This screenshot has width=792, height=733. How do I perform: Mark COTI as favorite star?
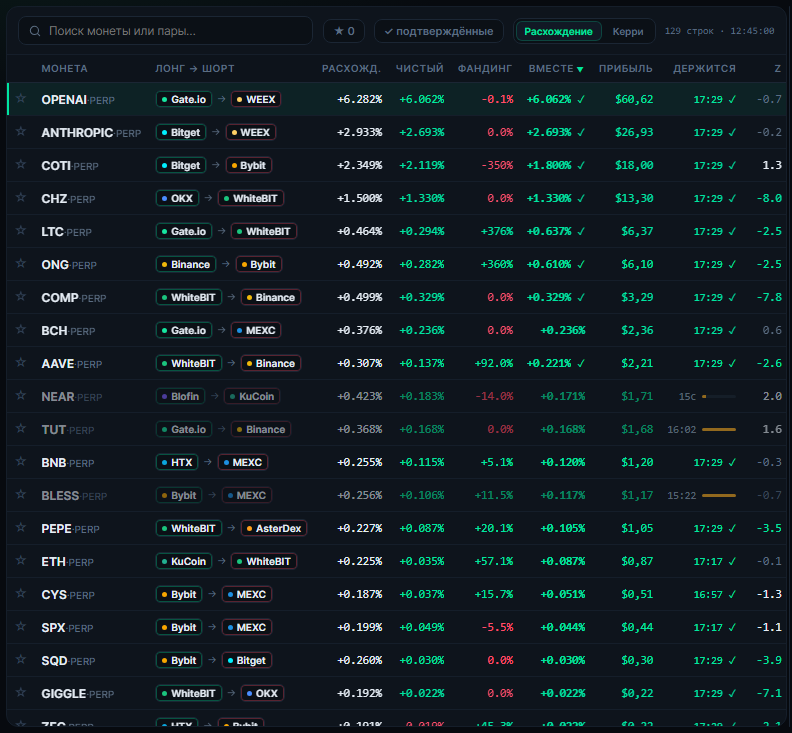coord(21,164)
